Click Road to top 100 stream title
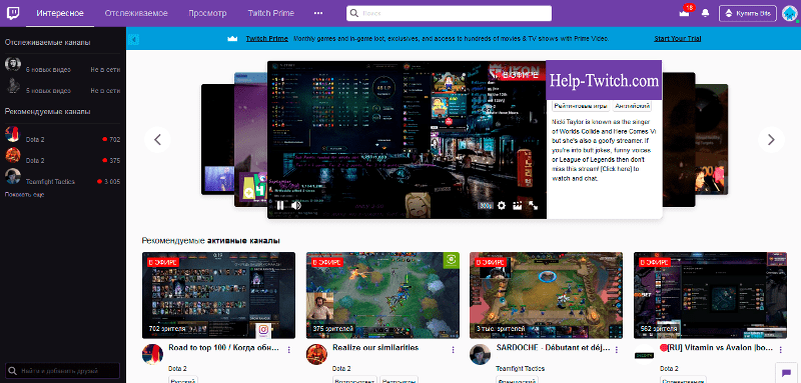The width and height of the screenshot is (801, 383). point(224,348)
